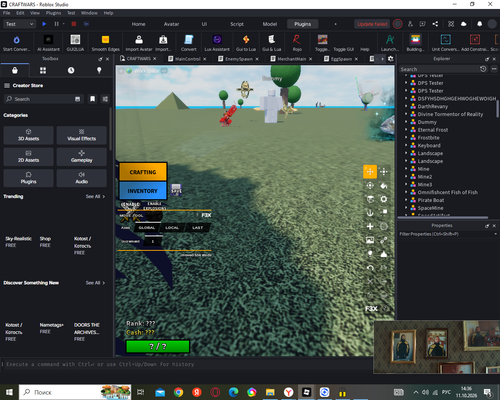The height and width of the screenshot is (400, 500).
Task: Click the Explorer search field
Action: 439,69
